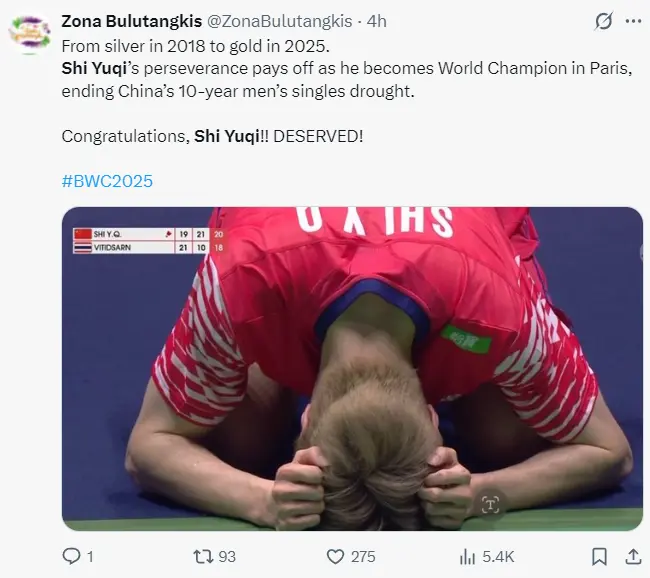Open the Zona Bulutangkis profile avatar
This screenshot has height=578, width=650.
point(30,32)
